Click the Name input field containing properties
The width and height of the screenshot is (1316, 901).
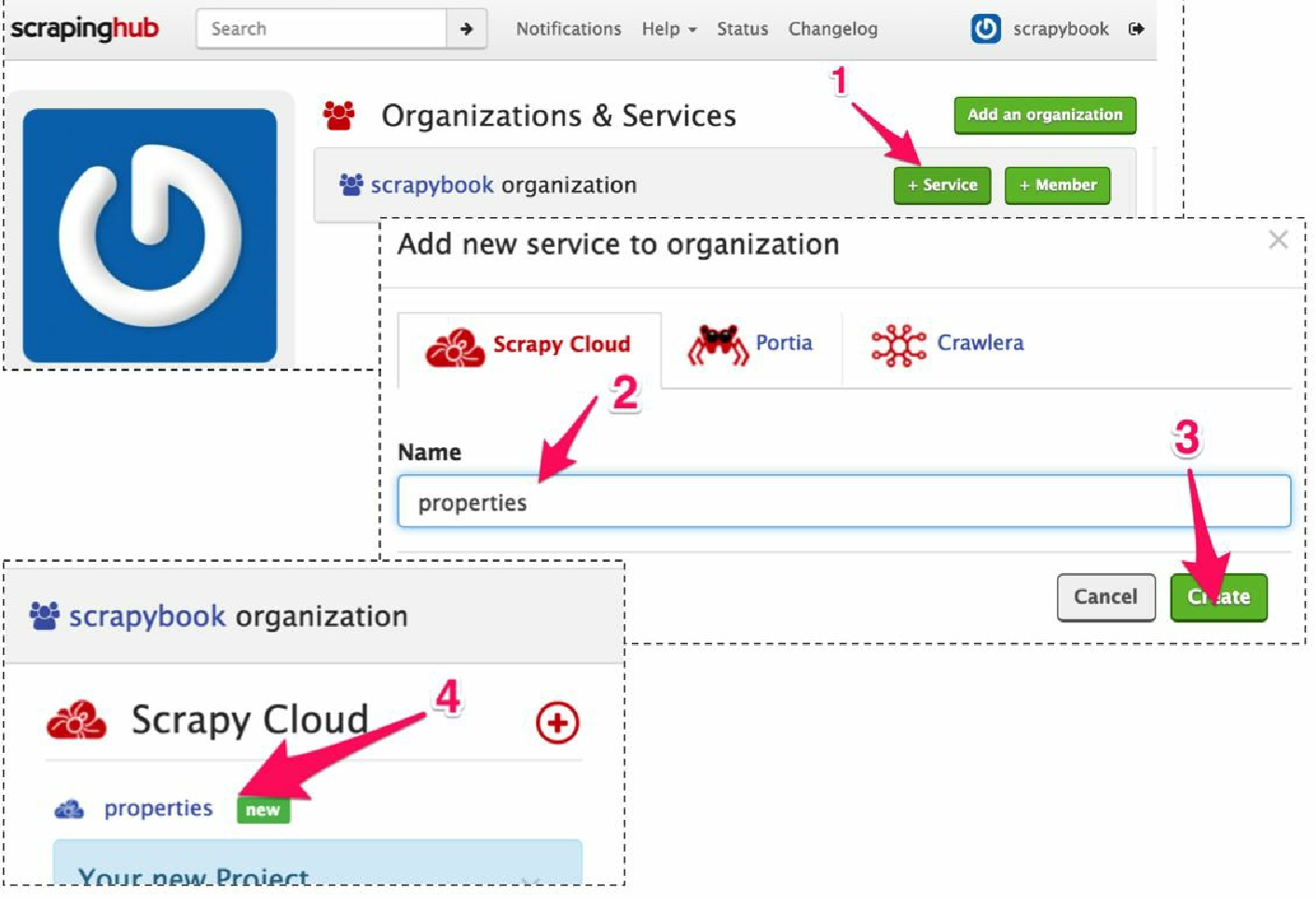coord(843,501)
